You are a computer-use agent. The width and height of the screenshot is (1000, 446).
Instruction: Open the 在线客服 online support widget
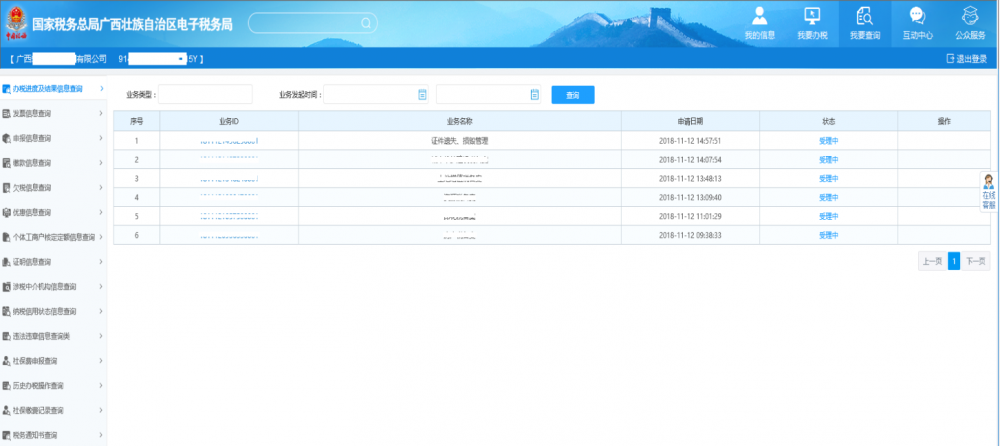989,191
